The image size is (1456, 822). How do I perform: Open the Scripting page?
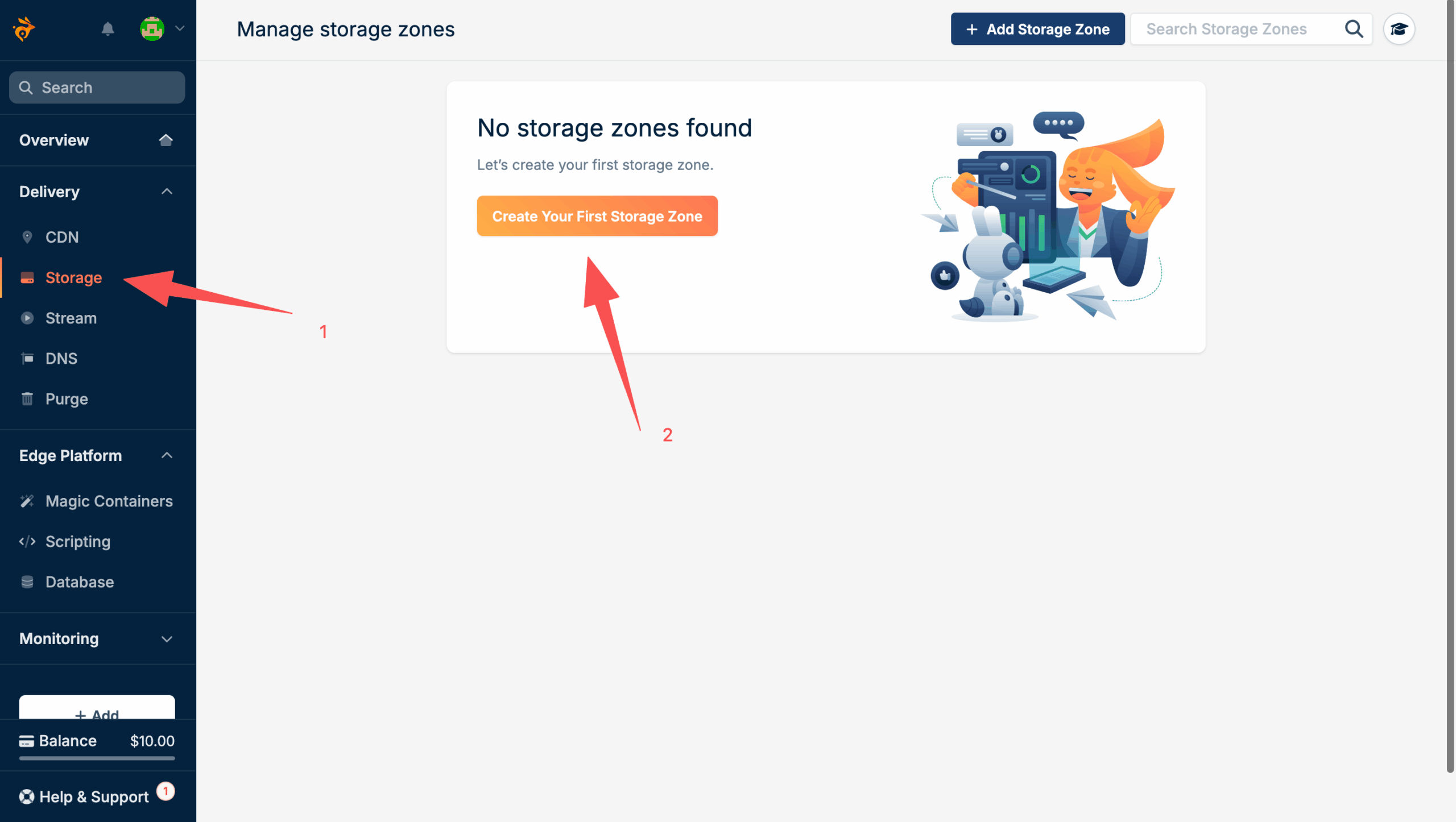pos(78,541)
